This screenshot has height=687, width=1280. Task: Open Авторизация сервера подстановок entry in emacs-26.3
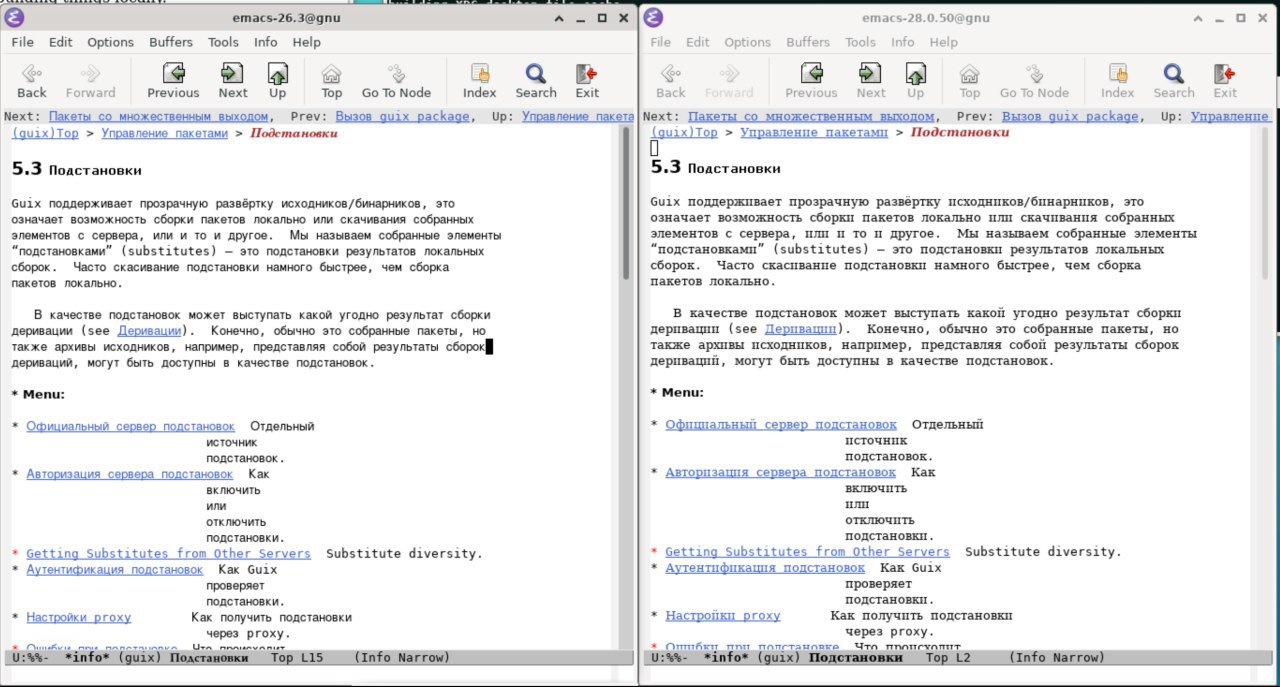(x=129, y=474)
